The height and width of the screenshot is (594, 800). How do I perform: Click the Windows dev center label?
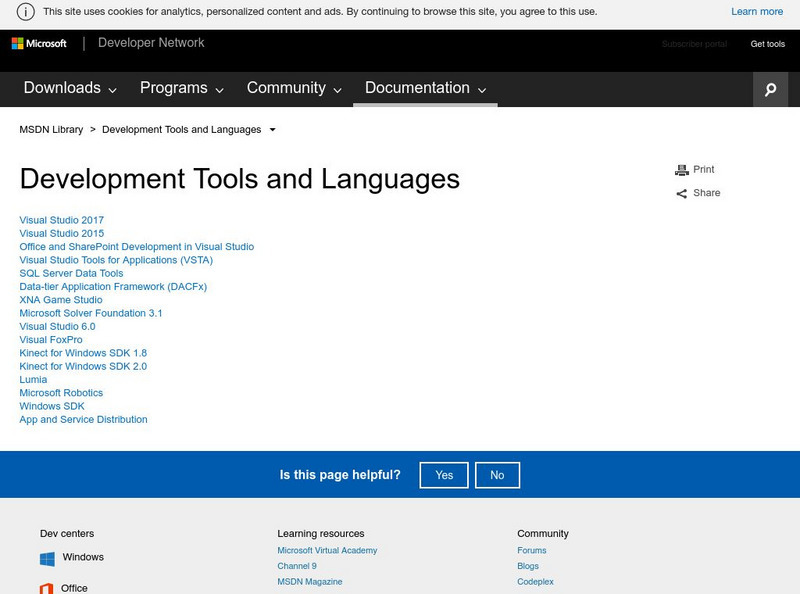tap(83, 557)
